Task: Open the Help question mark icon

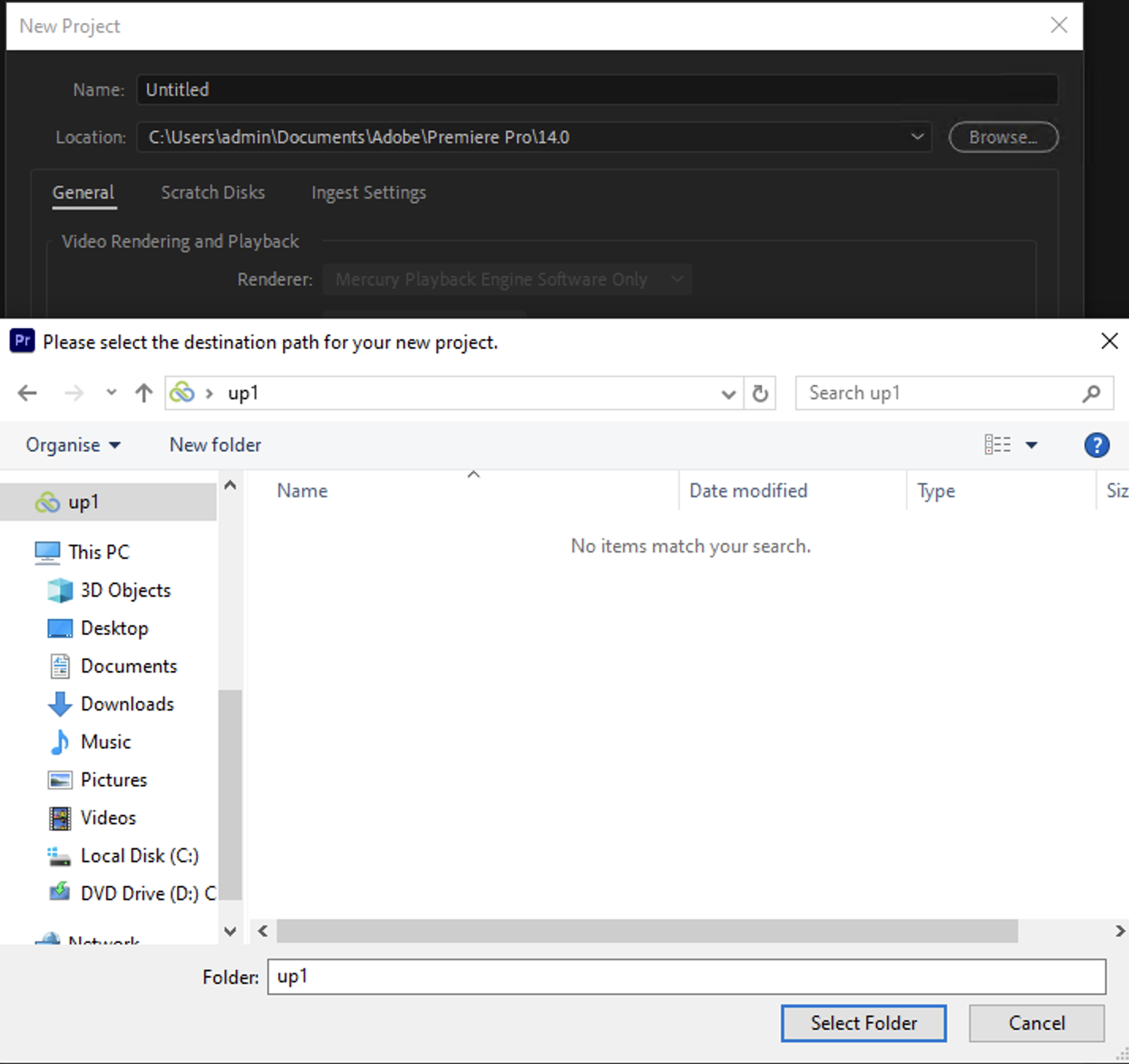Action: pos(1097,445)
